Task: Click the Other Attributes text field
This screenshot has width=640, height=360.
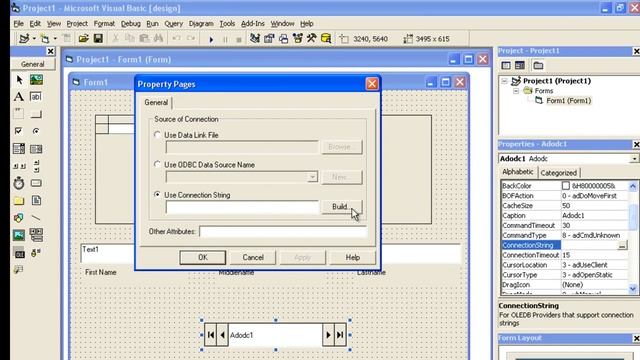Action: [283, 231]
